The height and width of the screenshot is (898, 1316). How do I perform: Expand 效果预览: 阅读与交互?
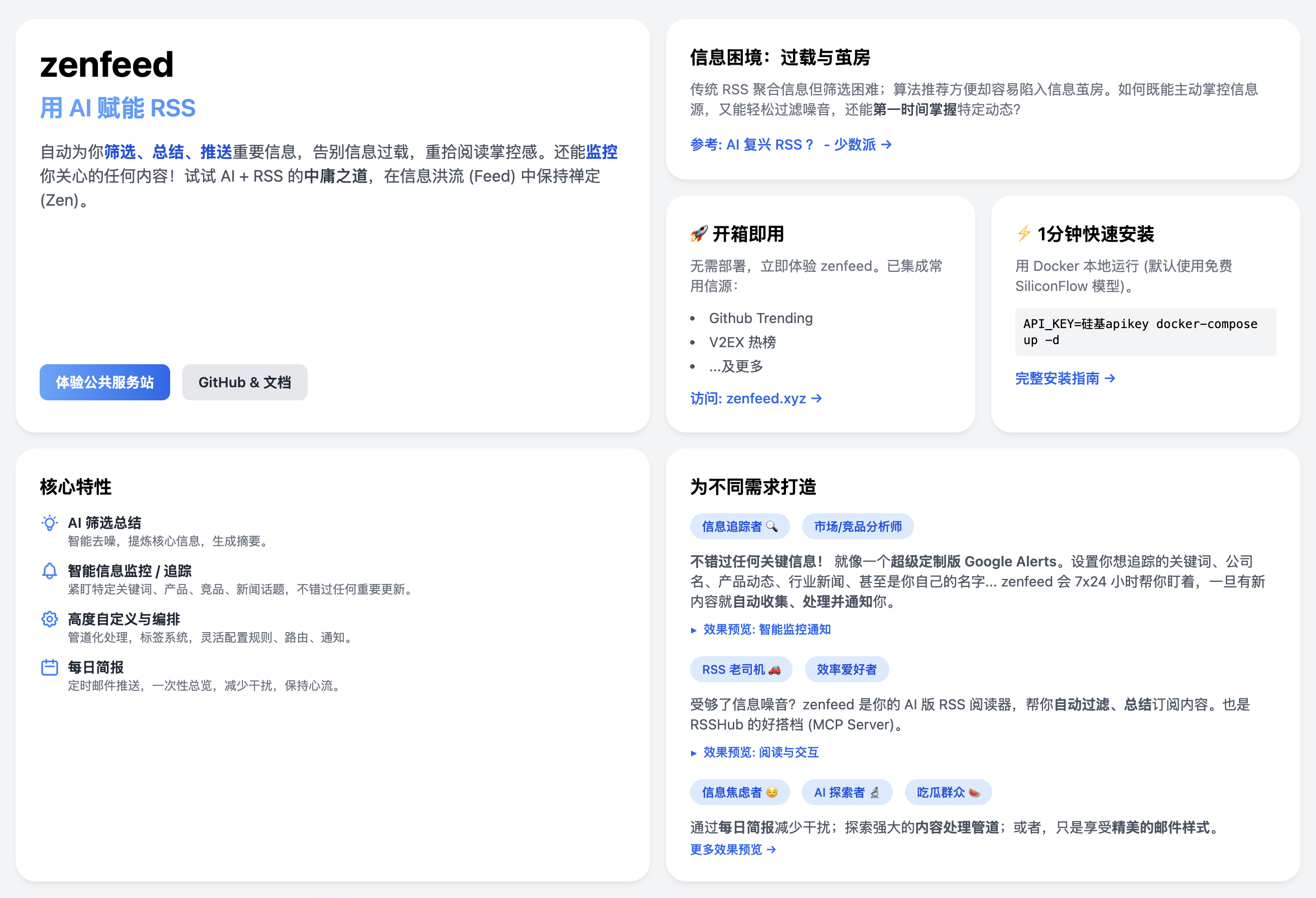759,752
